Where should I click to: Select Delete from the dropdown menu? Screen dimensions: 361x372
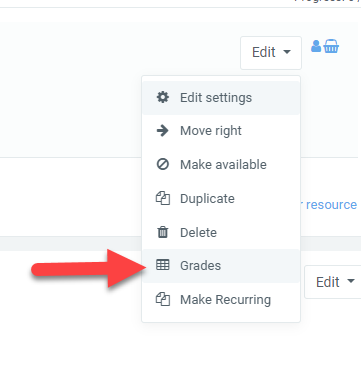221,232
